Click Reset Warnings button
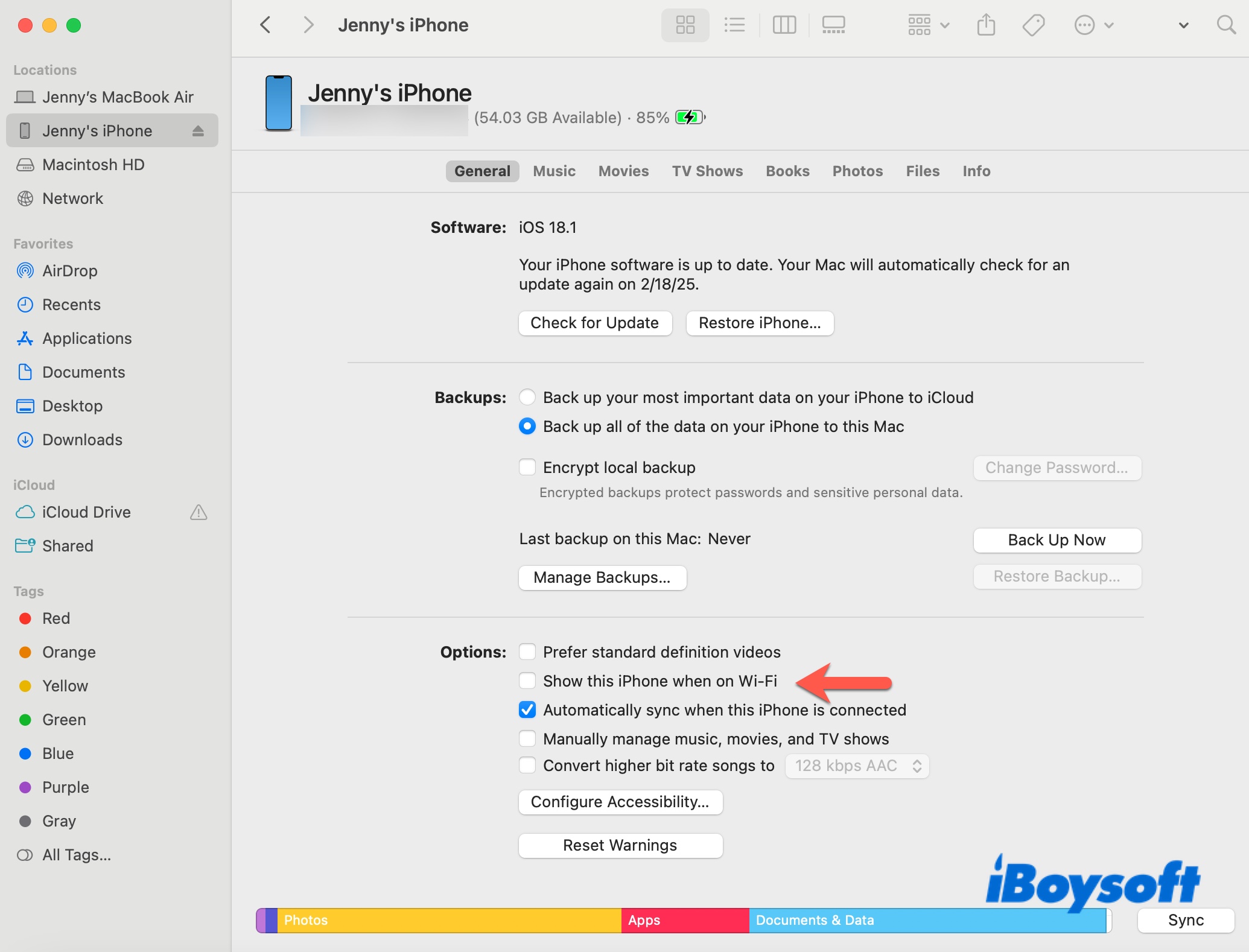1249x952 pixels. [x=620, y=846]
